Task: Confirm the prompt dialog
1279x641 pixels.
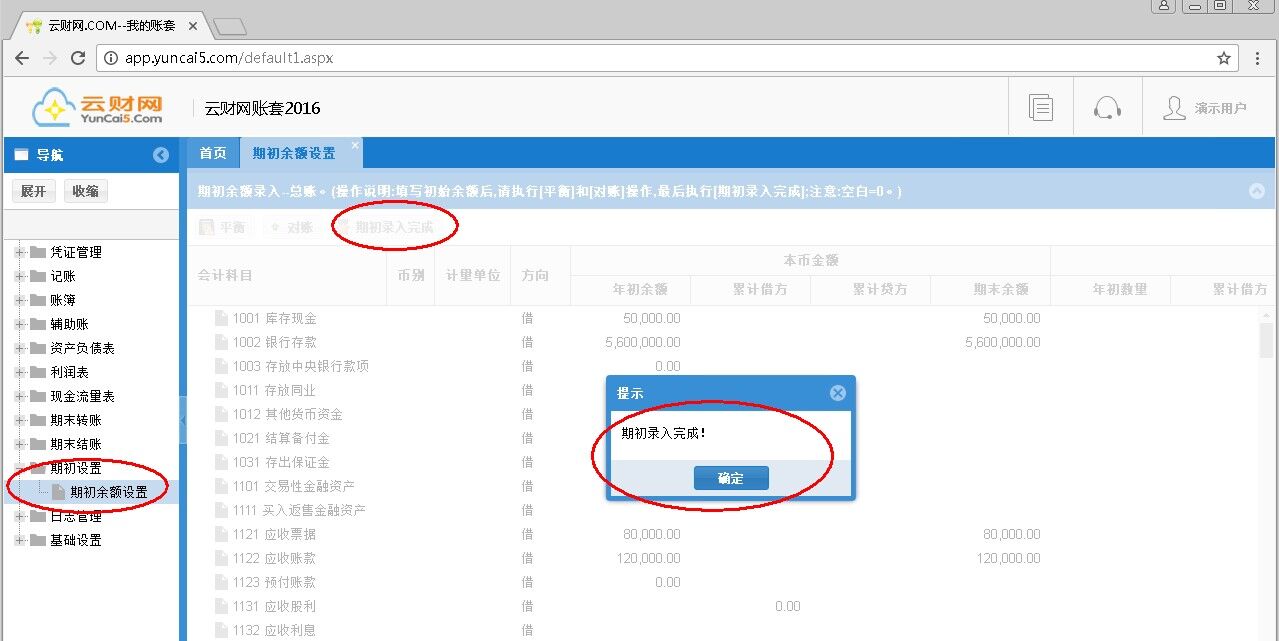Action: coord(731,478)
